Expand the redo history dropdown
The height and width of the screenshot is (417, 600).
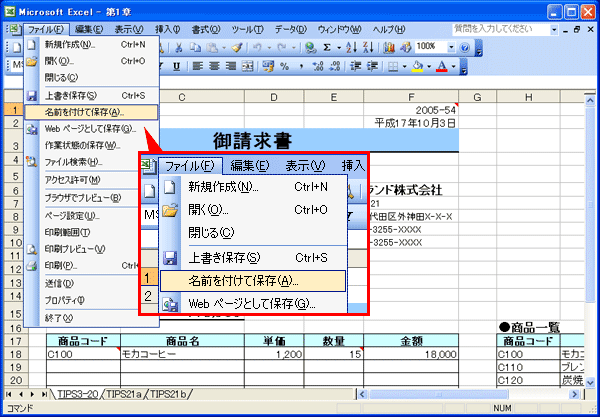(x=293, y=47)
